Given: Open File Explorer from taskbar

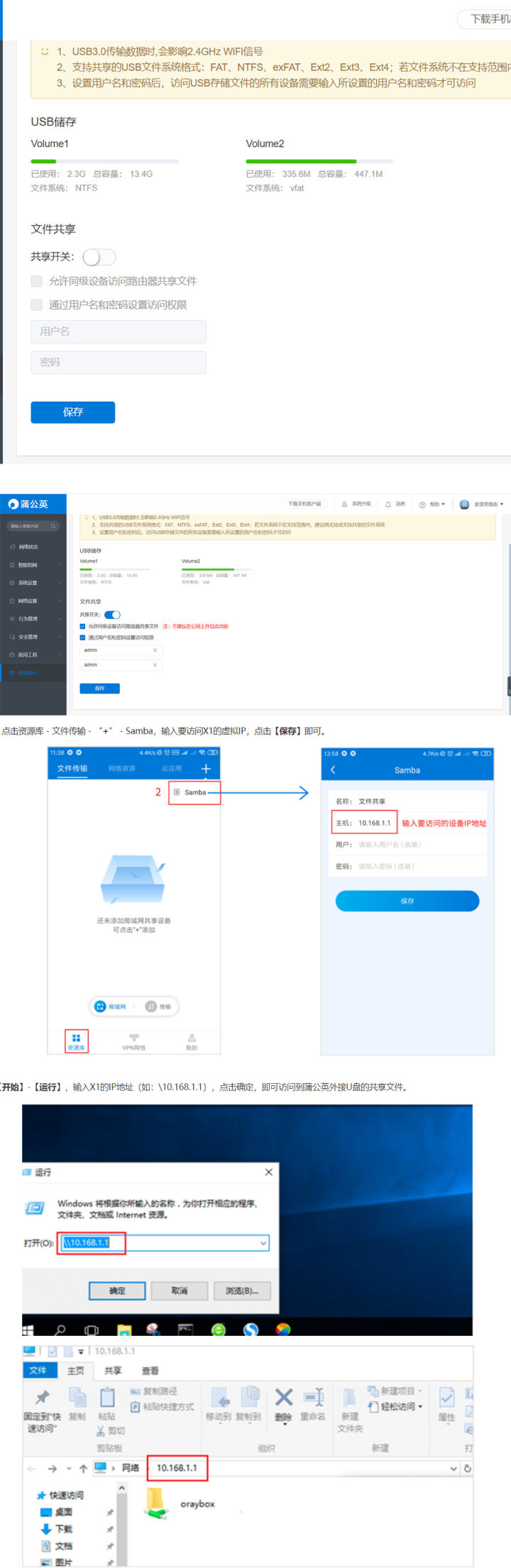Looking at the screenshot, I should click(124, 1329).
